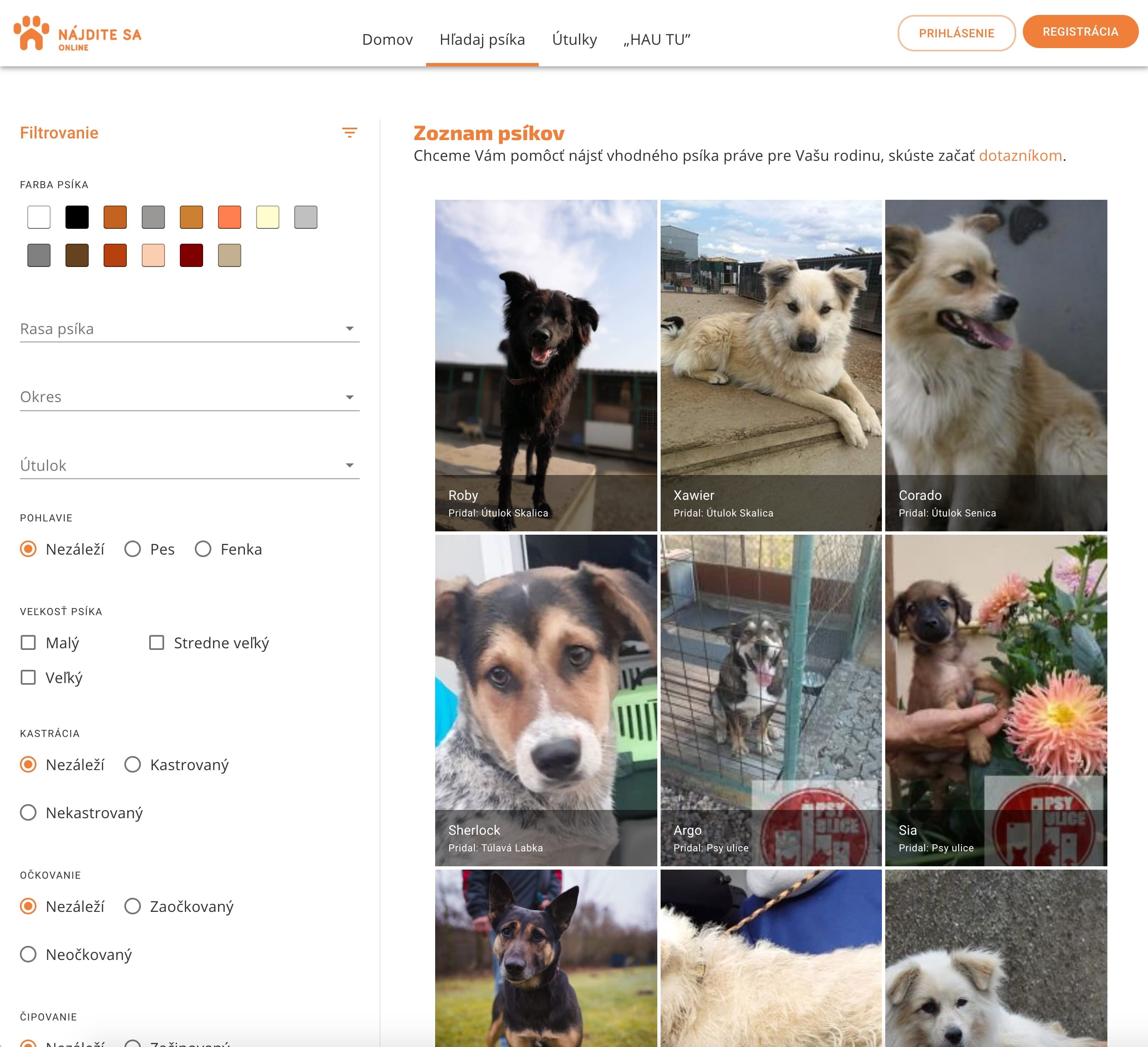Open Sherlock's dog card

click(x=546, y=700)
